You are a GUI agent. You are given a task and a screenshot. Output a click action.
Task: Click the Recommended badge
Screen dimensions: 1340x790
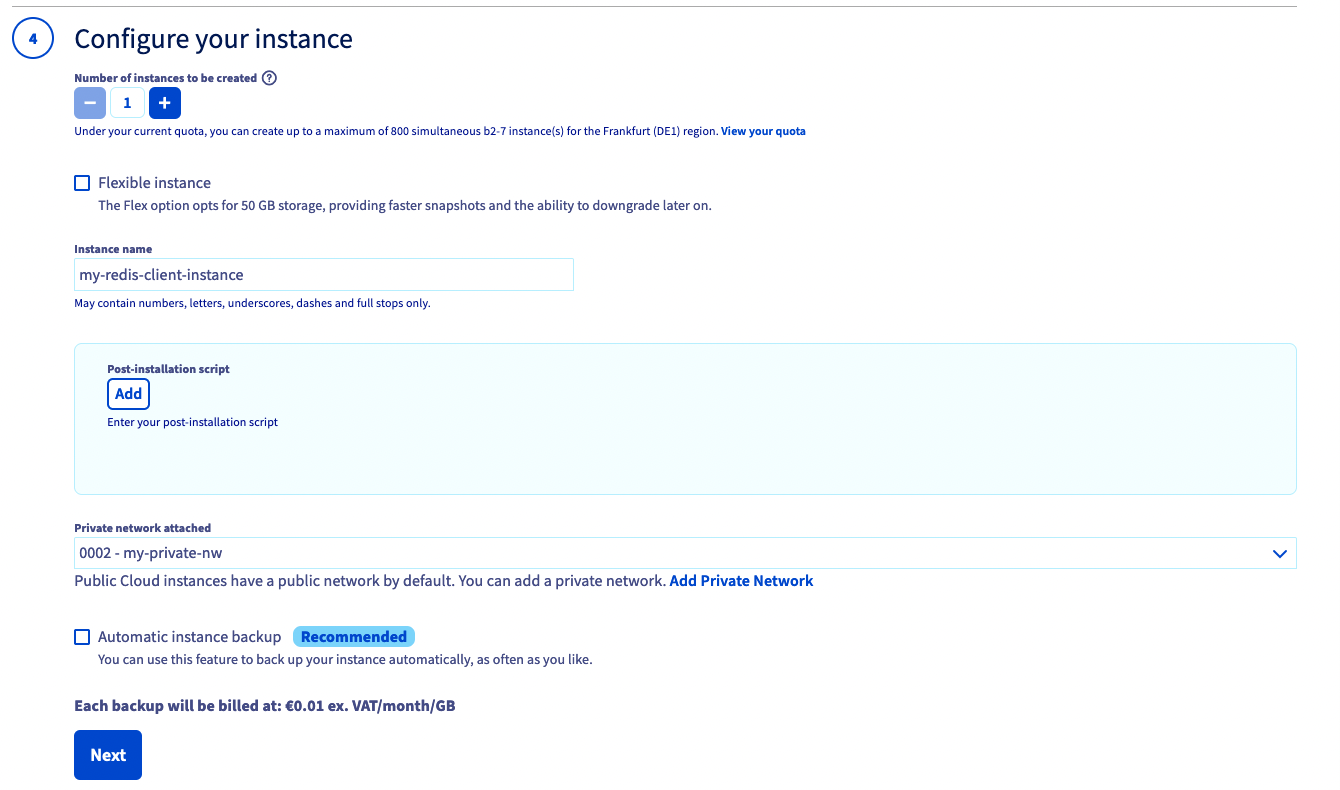coord(354,636)
